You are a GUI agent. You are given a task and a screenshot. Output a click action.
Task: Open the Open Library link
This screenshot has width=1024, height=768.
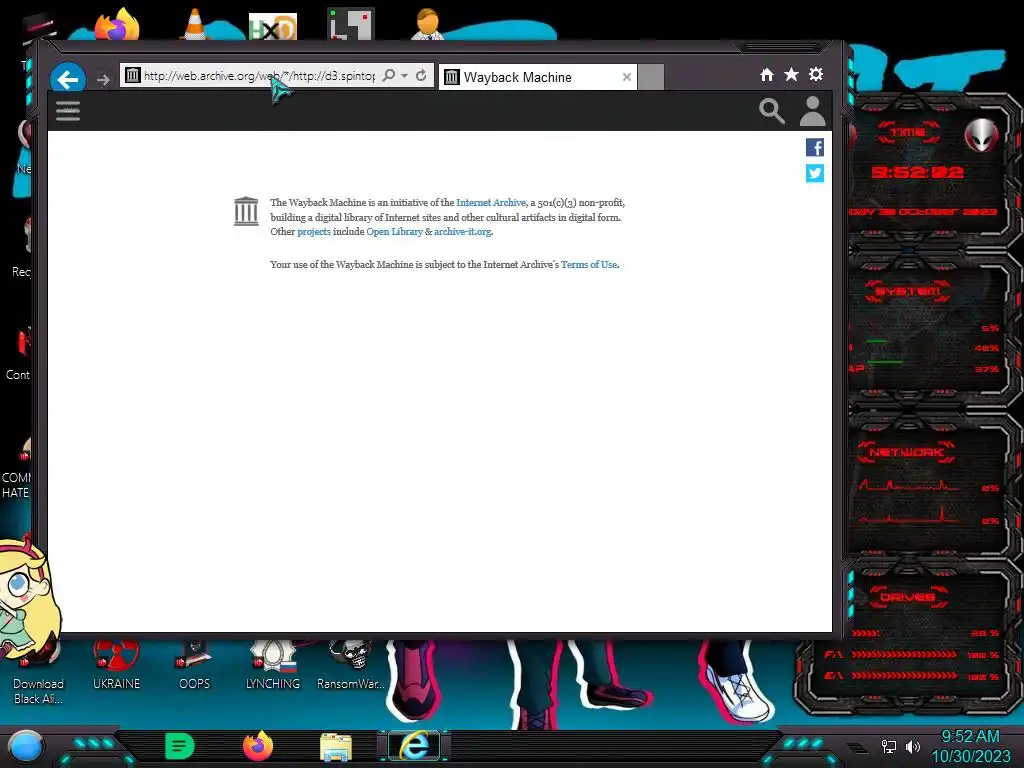[x=394, y=231]
